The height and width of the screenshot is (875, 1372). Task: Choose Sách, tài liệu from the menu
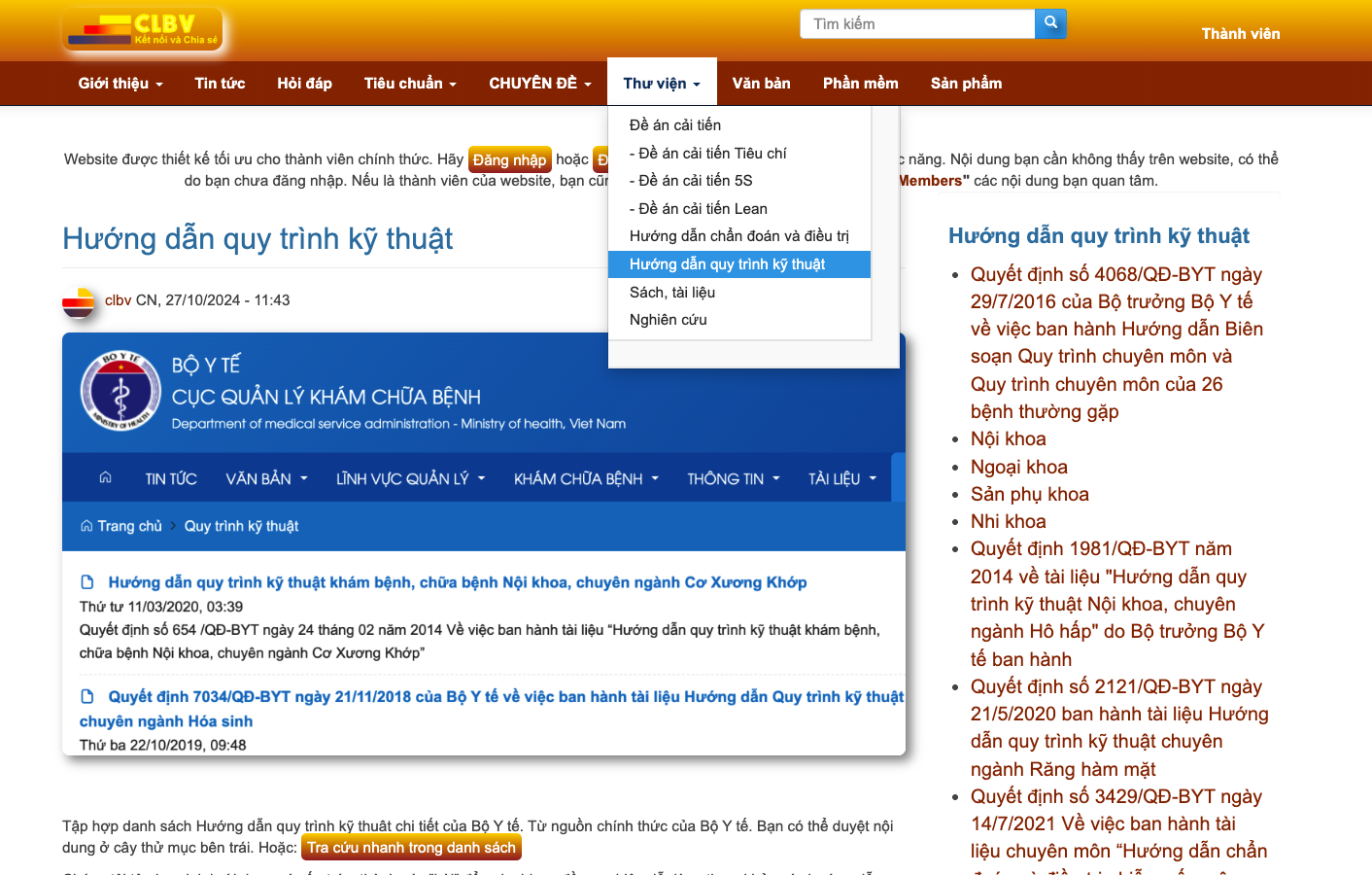672,292
